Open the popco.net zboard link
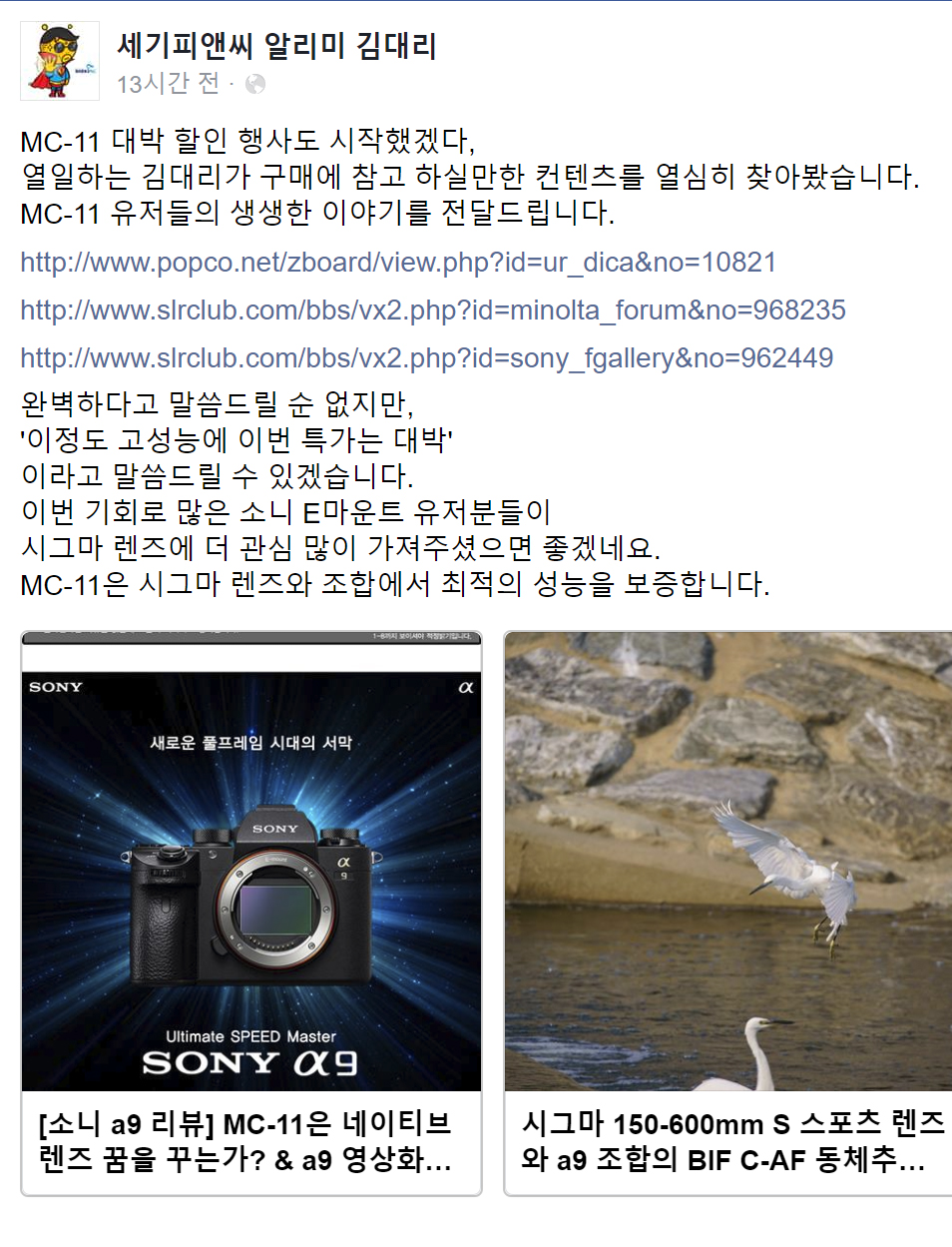The image size is (952, 1247). click(398, 263)
